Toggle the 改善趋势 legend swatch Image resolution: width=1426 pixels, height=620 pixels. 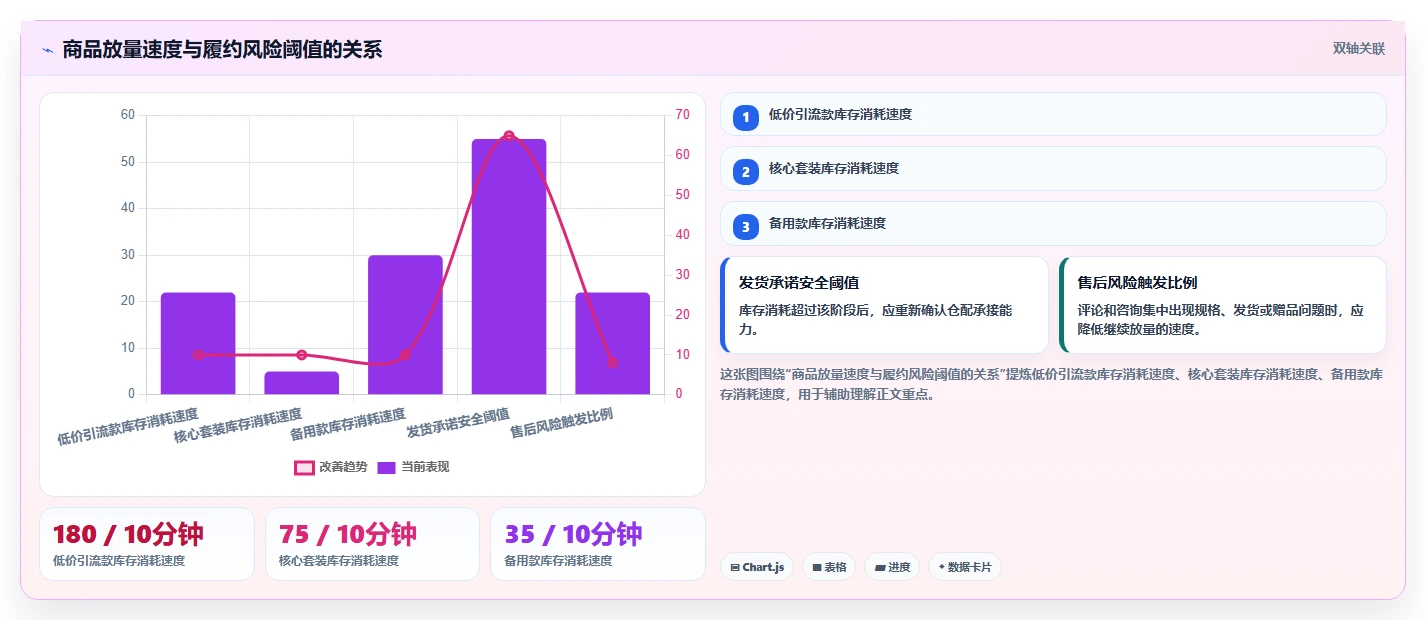[x=304, y=467]
